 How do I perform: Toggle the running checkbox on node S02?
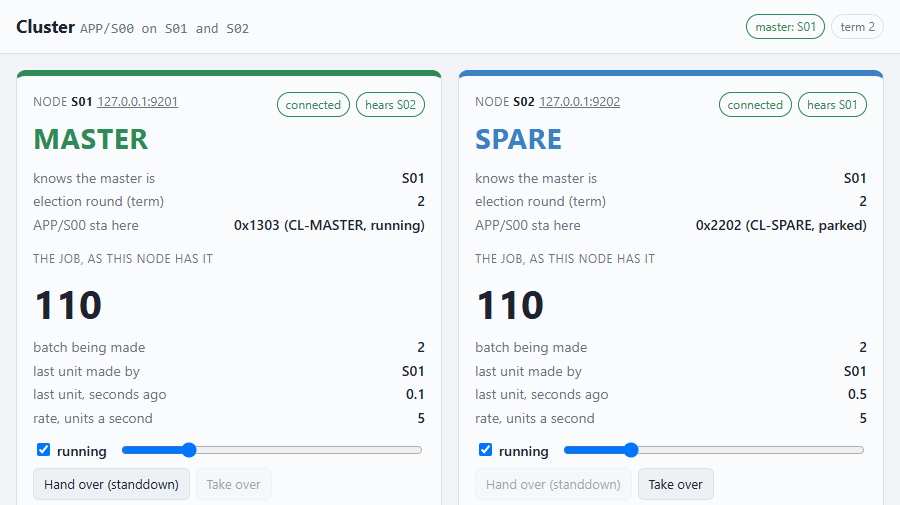pos(486,450)
